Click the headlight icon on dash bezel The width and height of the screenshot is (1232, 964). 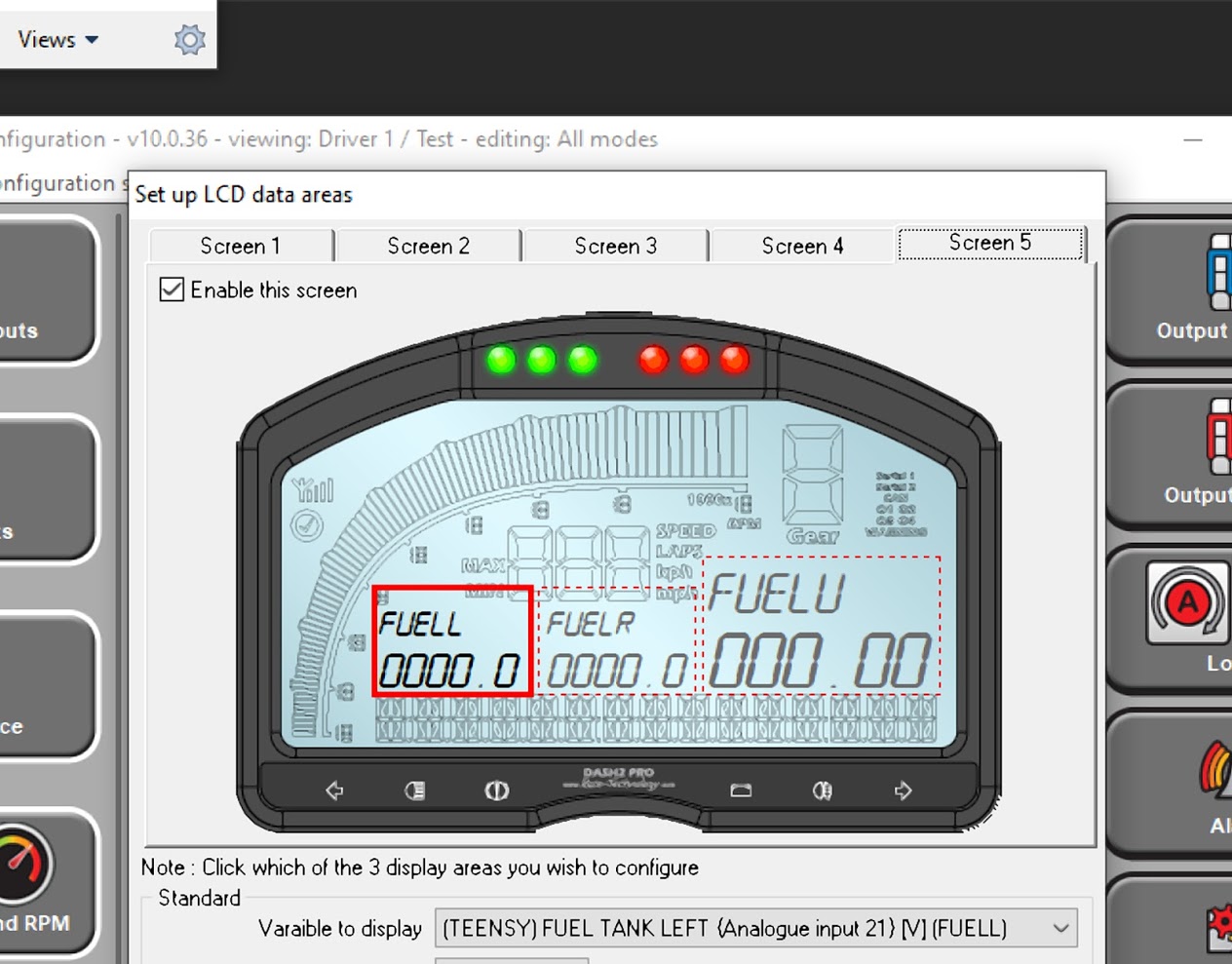click(415, 790)
